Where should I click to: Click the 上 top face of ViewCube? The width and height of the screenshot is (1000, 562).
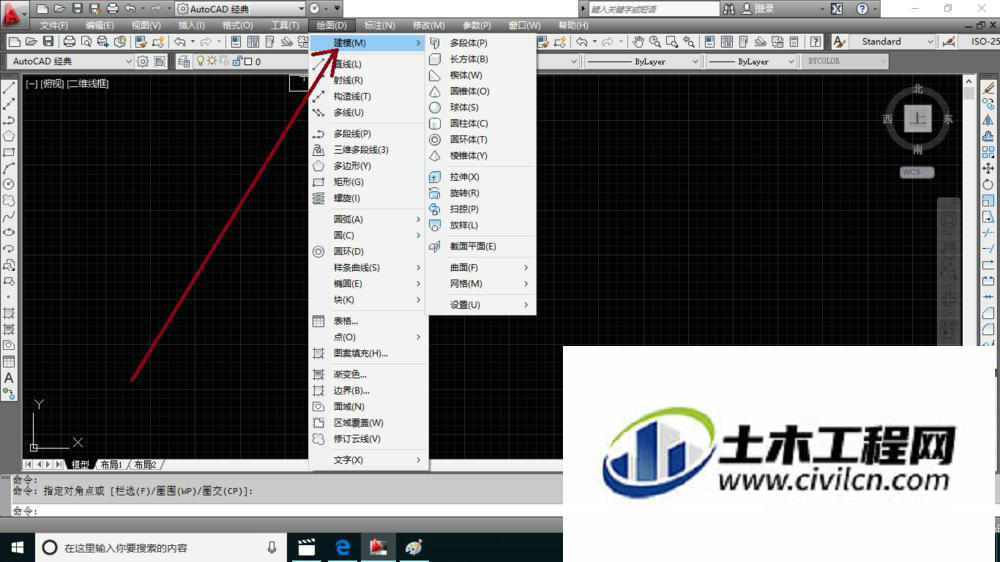(x=918, y=118)
